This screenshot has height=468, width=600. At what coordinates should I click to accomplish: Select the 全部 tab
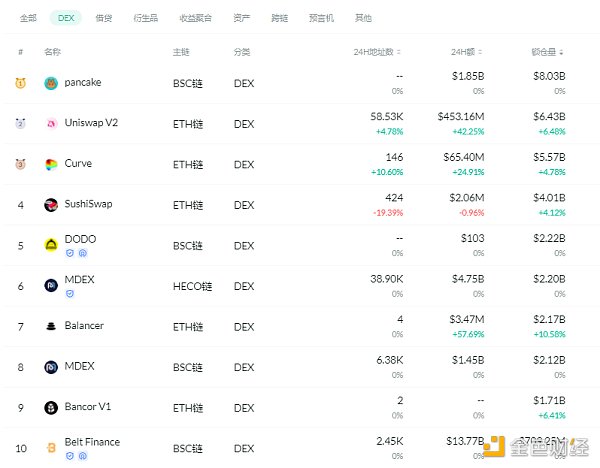click(x=28, y=18)
